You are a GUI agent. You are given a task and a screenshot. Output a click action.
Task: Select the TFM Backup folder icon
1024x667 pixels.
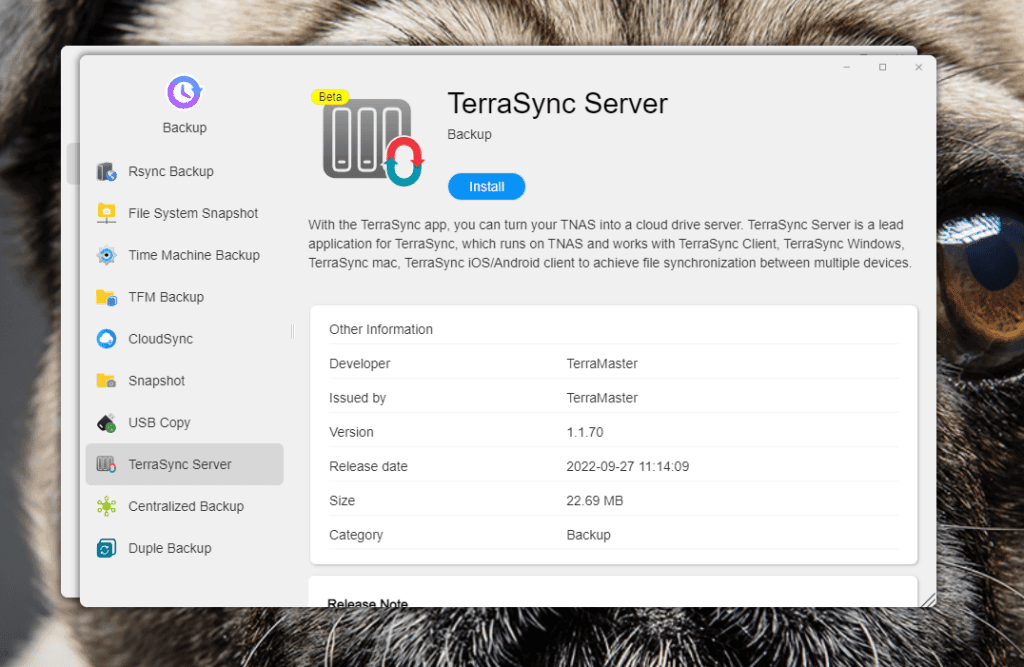pyautogui.click(x=106, y=297)
